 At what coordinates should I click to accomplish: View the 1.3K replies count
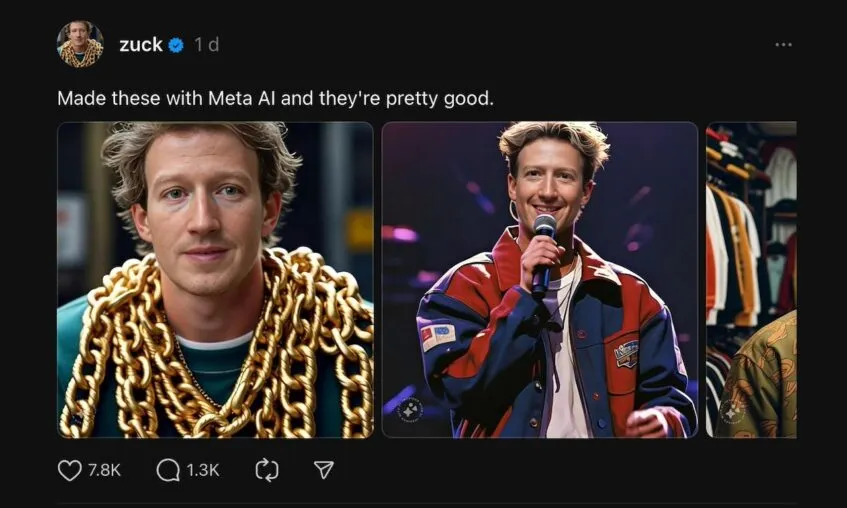point(203,469)
